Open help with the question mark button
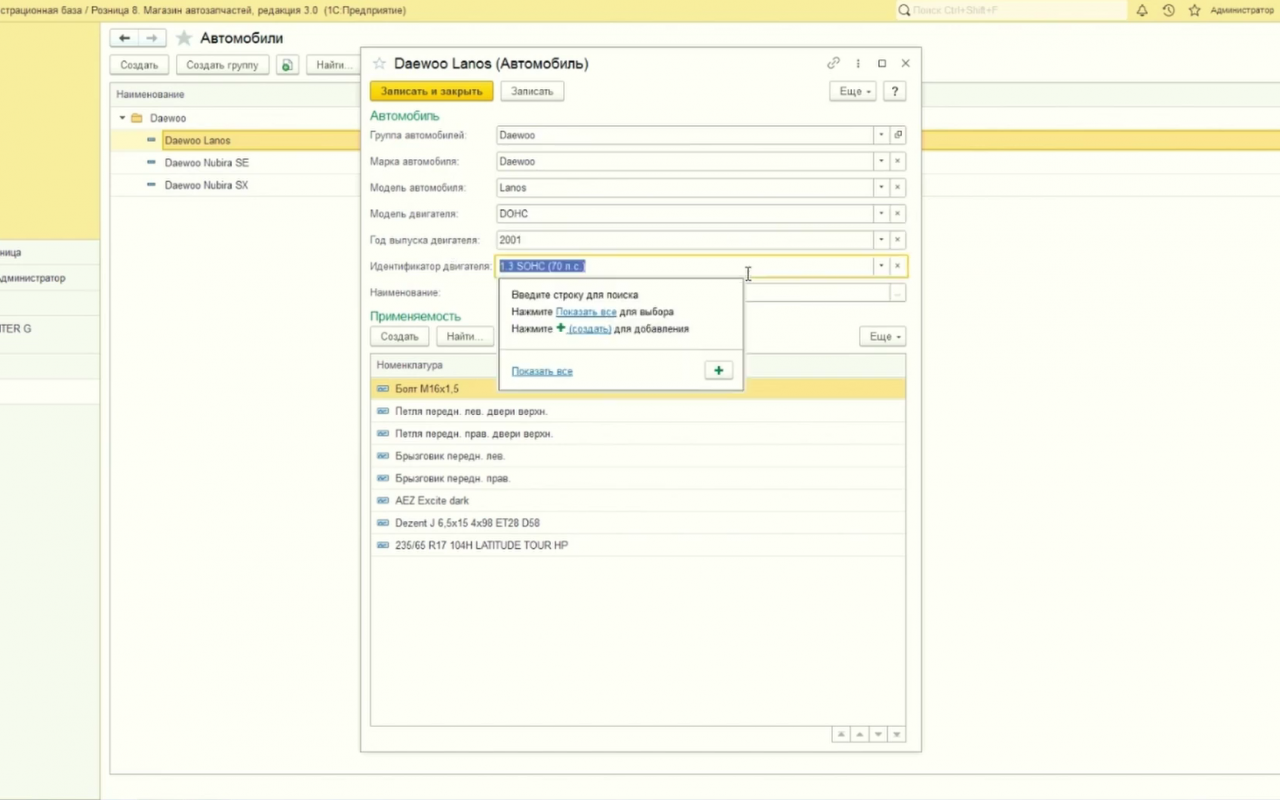The image size is (1280, 800). (895, 91)
